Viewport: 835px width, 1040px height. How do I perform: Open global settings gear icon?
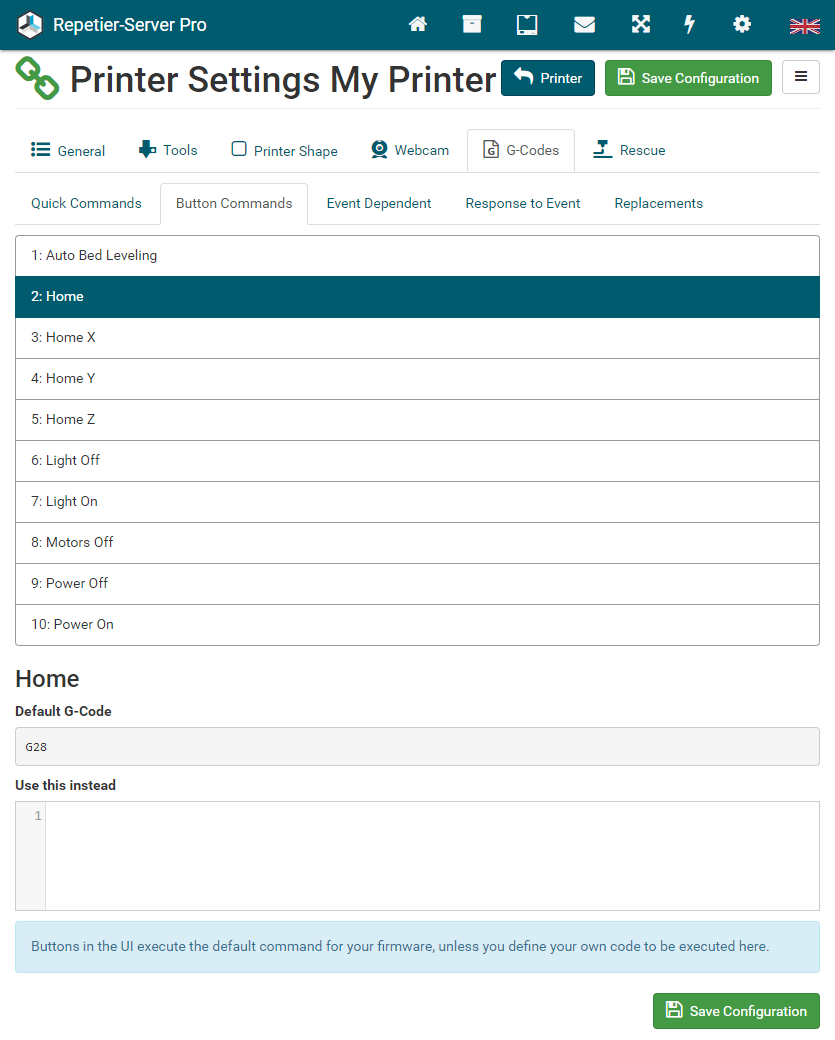742,25
